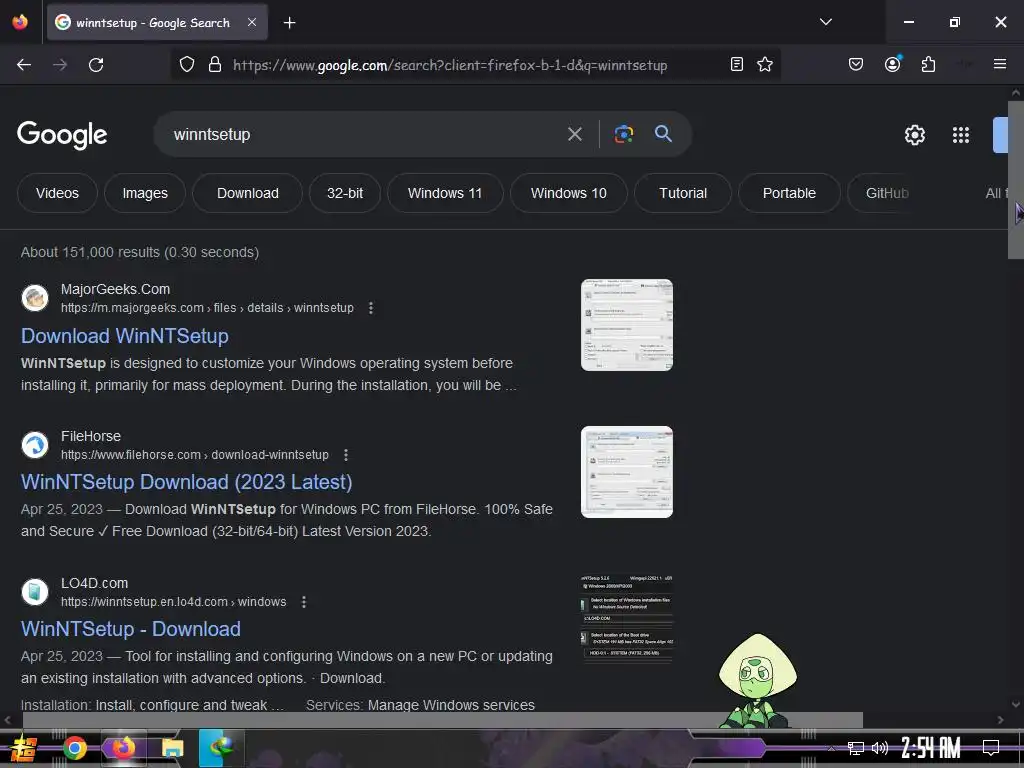Open Google quick settings gear
Viewport: 1024px width, 768px height.
(914, 135)
